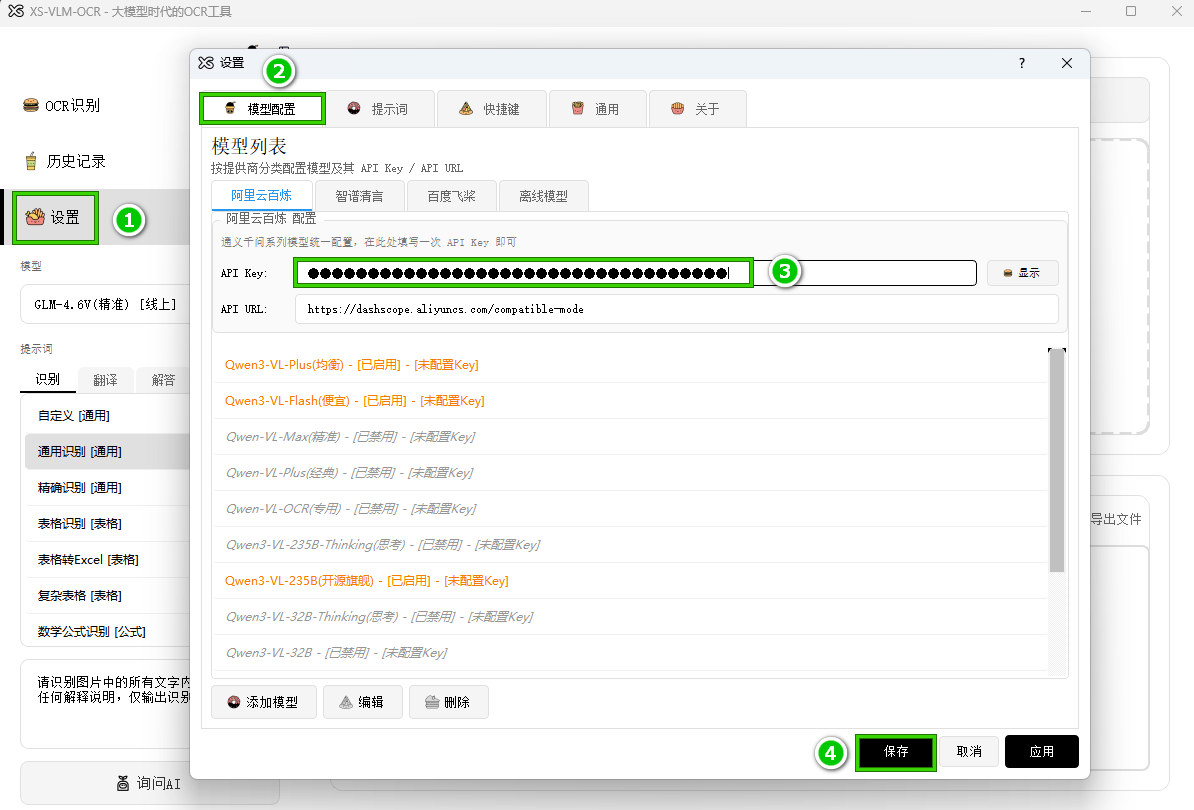Screen dimensions: 1194x810
Task: Save settings with the 保存 button
Action: [x=896, y=752]
